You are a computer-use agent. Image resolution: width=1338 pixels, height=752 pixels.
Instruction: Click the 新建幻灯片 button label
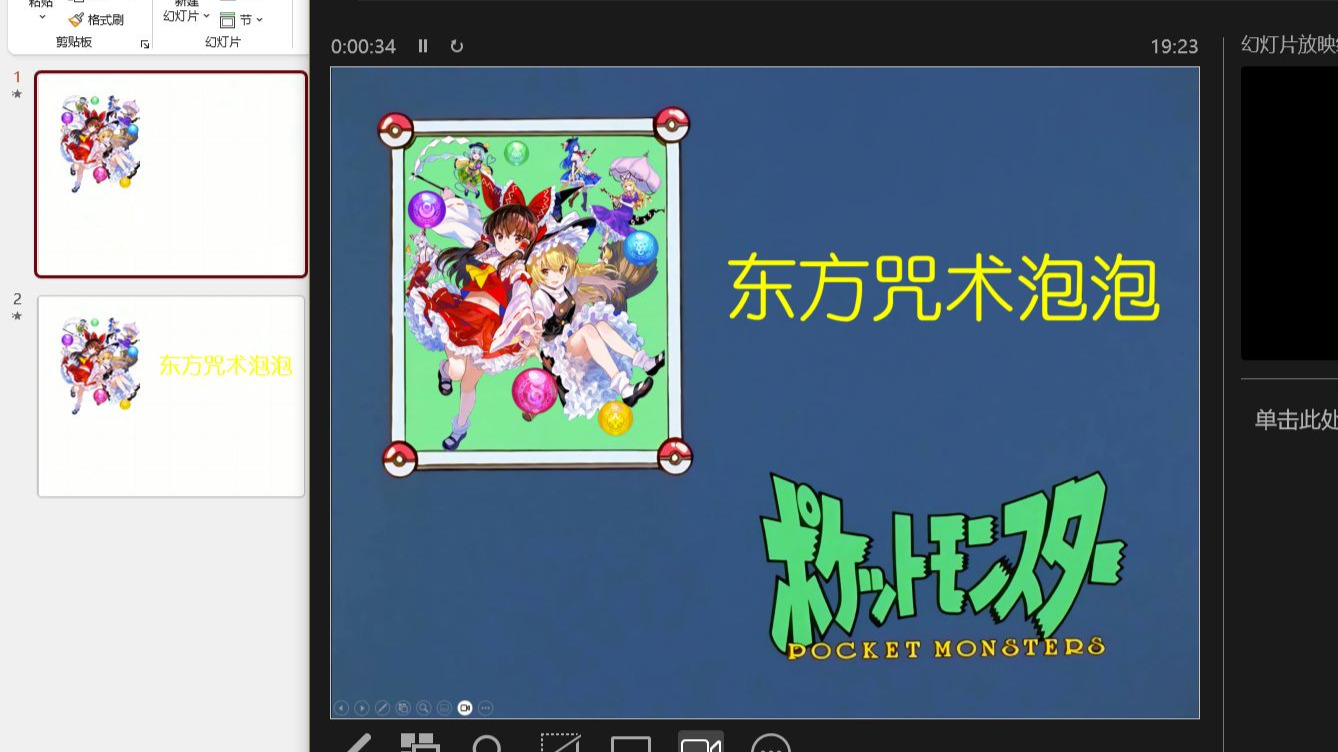pyautogui.click(x=181, y=11)
